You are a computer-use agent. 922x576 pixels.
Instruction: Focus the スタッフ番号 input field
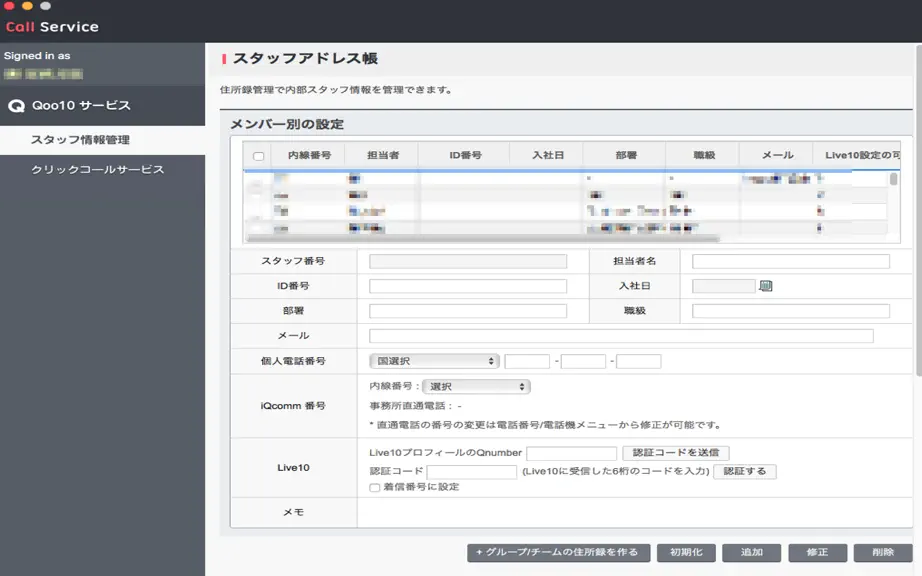(468, 262)
